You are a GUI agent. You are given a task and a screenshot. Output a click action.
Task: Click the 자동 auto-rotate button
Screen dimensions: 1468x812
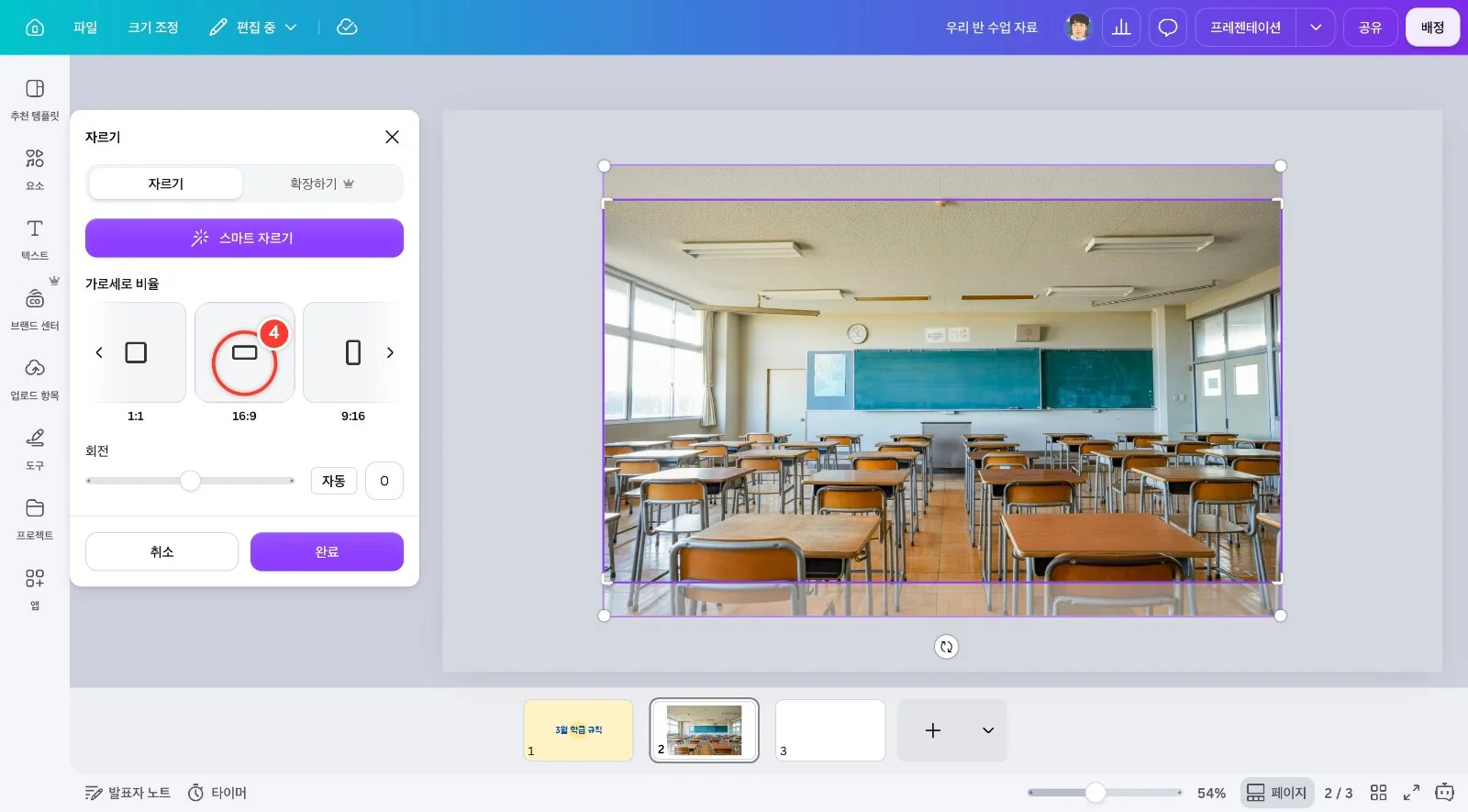pyautogui.click(x=333, y=481)
